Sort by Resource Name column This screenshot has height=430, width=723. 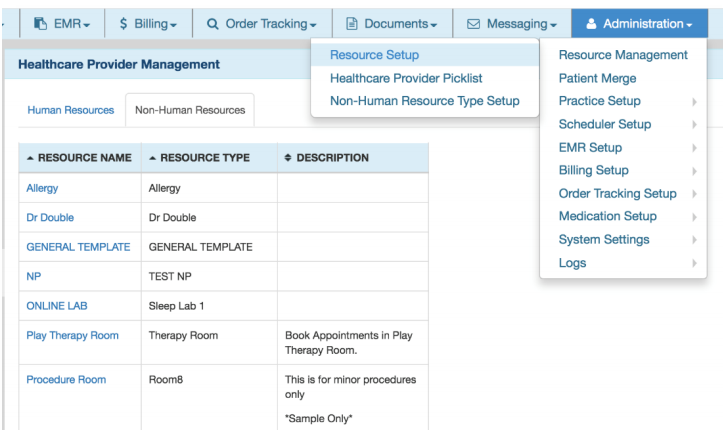pyautogui.click(x=78, y=158)
